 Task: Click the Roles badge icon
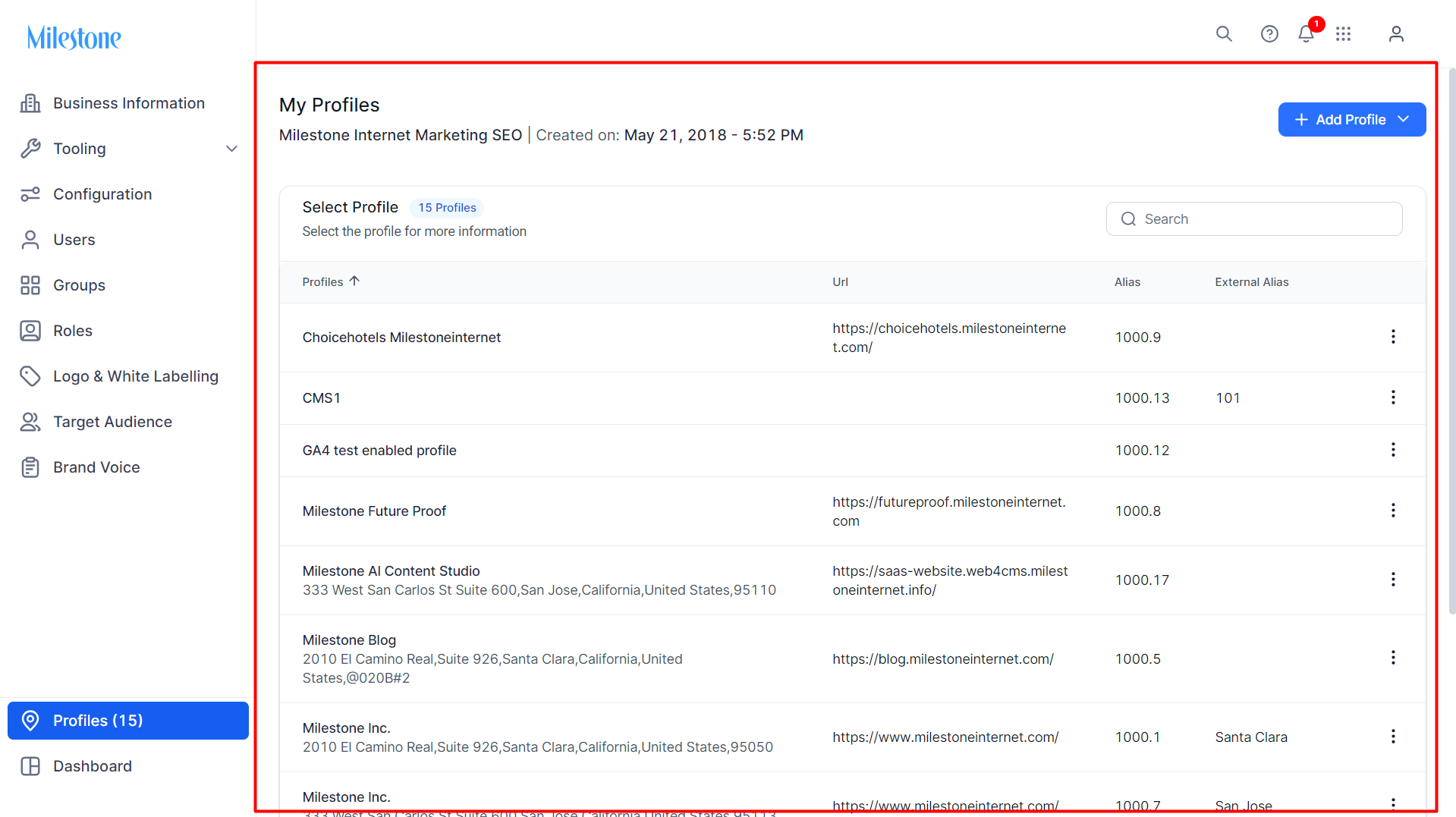pos(30,331)
